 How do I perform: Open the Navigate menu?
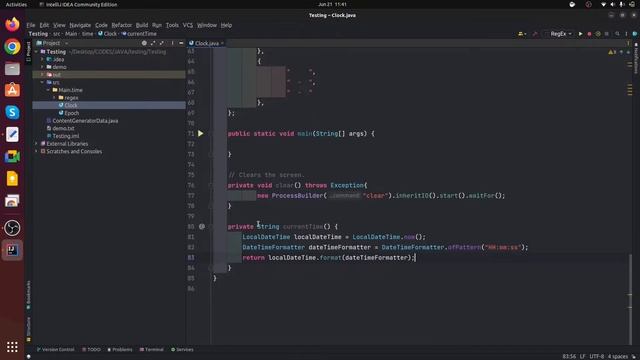coord(80,25)
